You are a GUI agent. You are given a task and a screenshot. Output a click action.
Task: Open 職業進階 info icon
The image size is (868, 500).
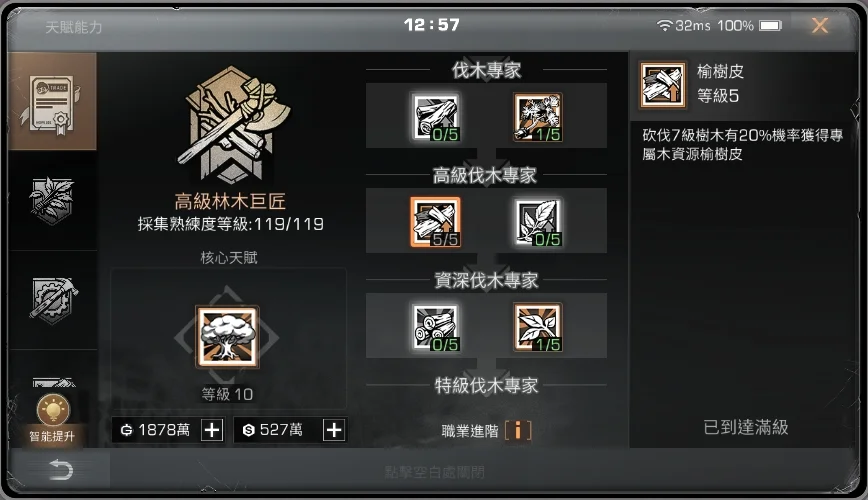(518, 430)
